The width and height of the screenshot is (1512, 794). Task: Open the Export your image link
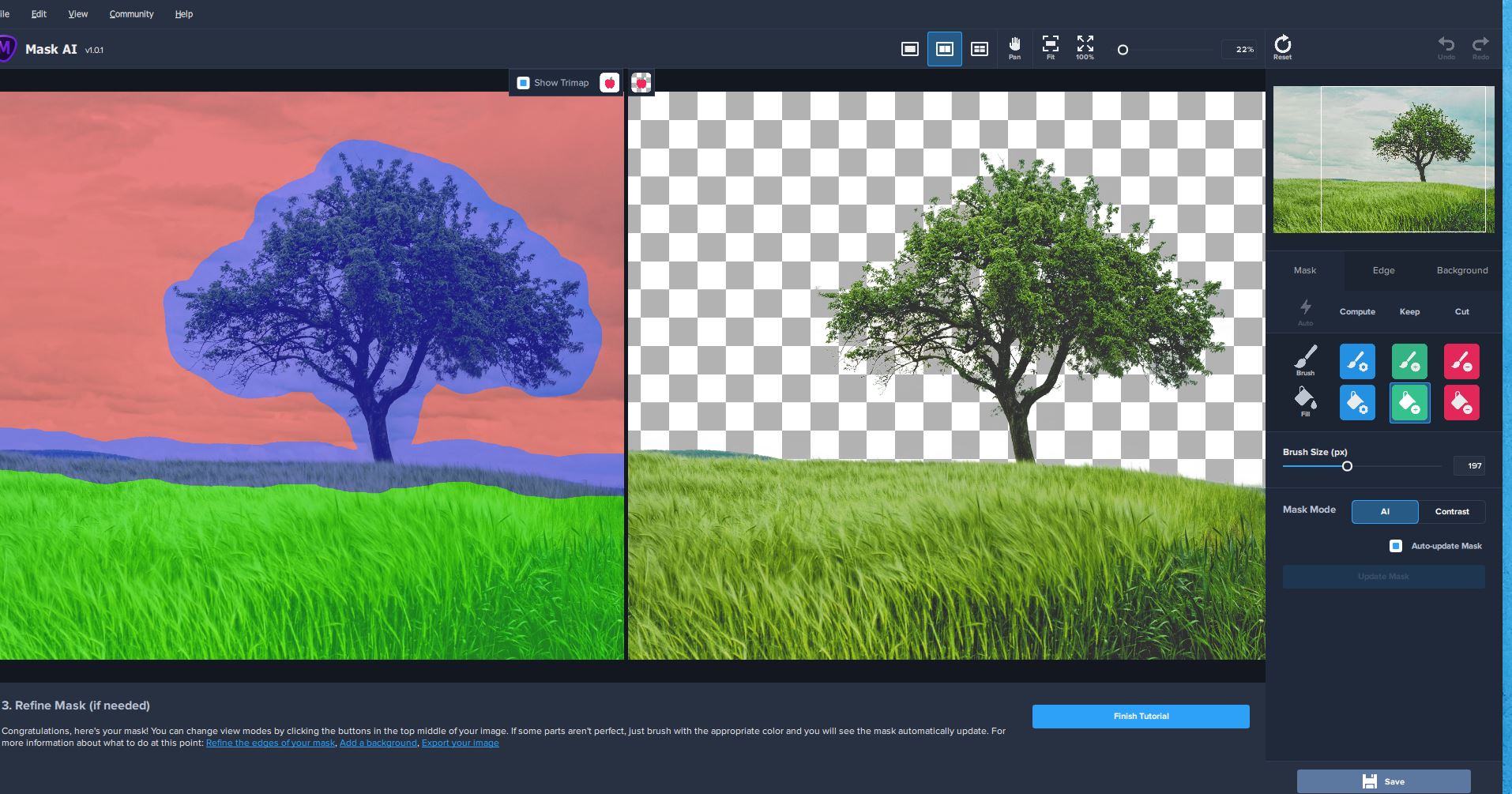pos(460,743)
